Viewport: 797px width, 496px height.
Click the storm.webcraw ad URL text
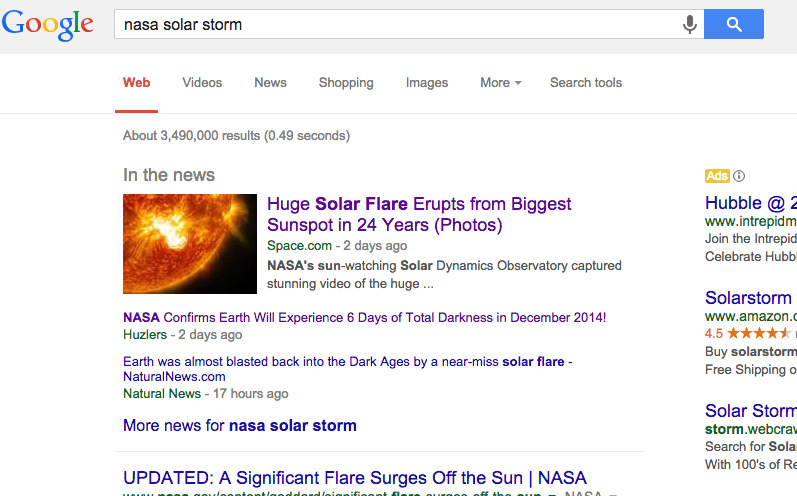tap(751, 429)
